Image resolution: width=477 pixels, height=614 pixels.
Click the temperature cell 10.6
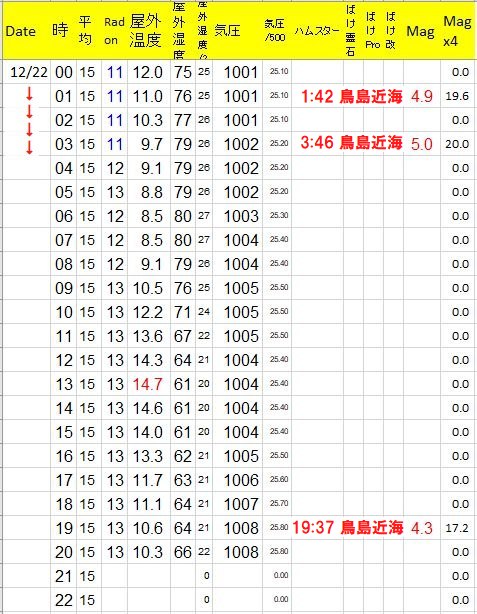click(x=147, y=528)
